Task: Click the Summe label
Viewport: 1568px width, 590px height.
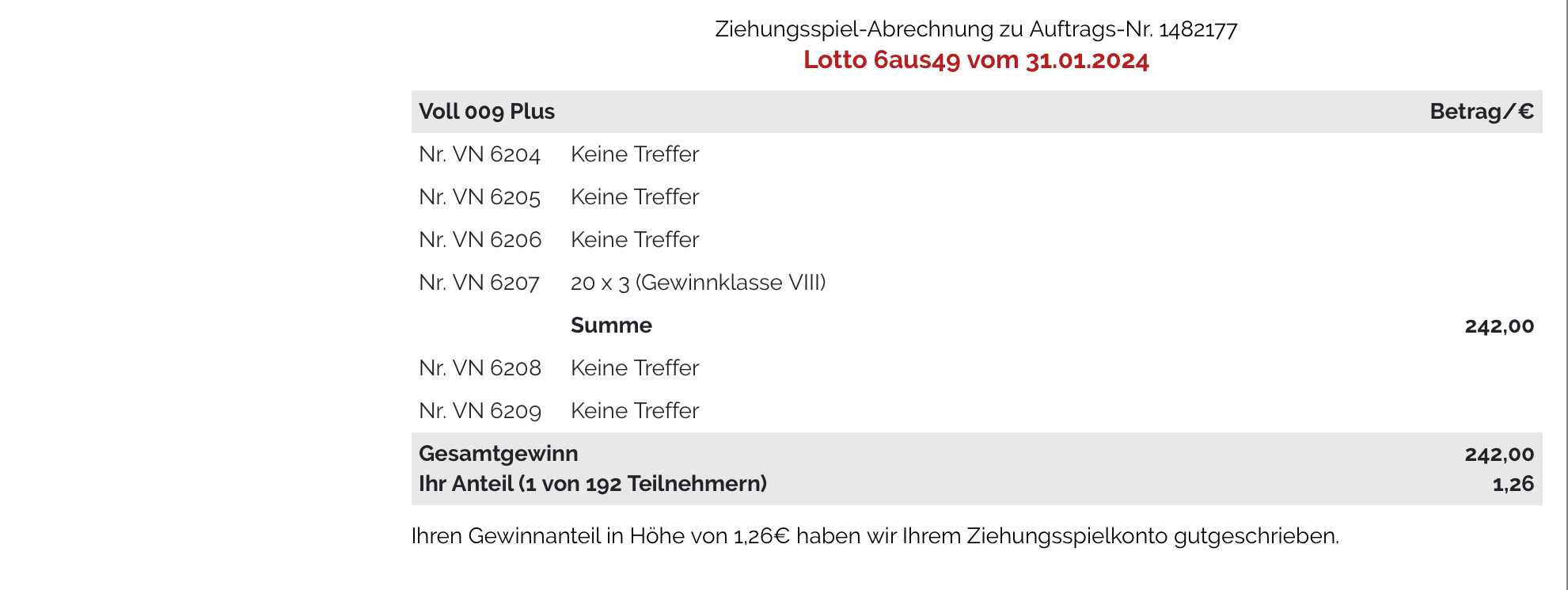Action: (x=611, y=325)
